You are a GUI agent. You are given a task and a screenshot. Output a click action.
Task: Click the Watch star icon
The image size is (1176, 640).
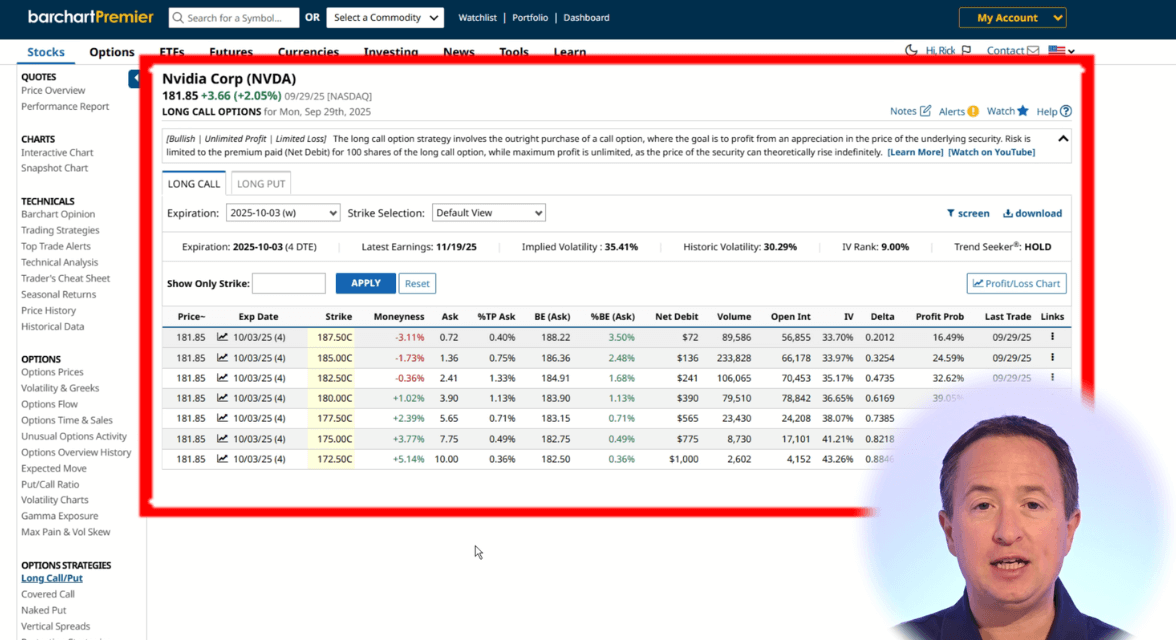click(1022, 111)
